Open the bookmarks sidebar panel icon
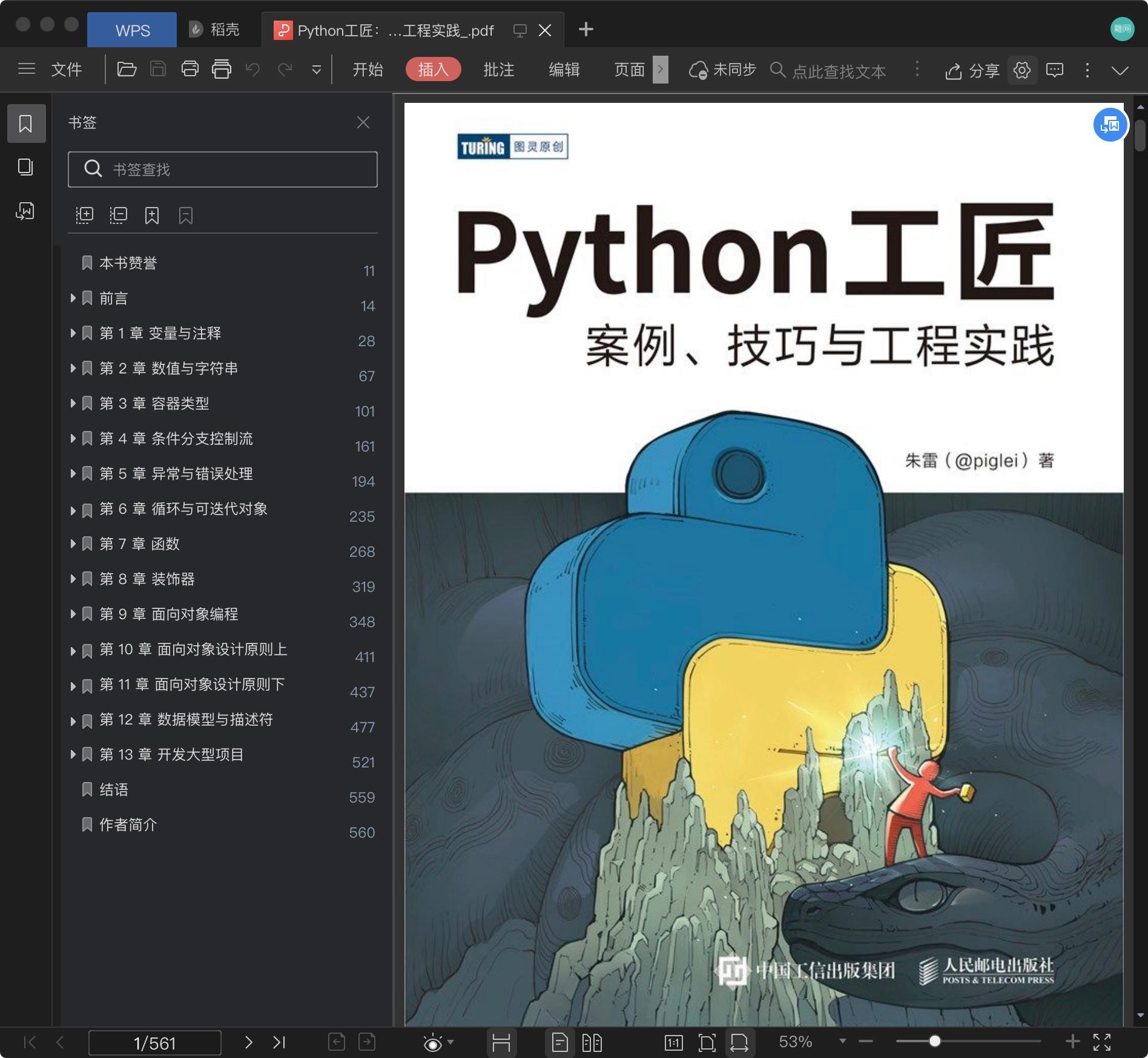Image resolution: width=1148 pixels, height=1058 pixels. (26, 123)
